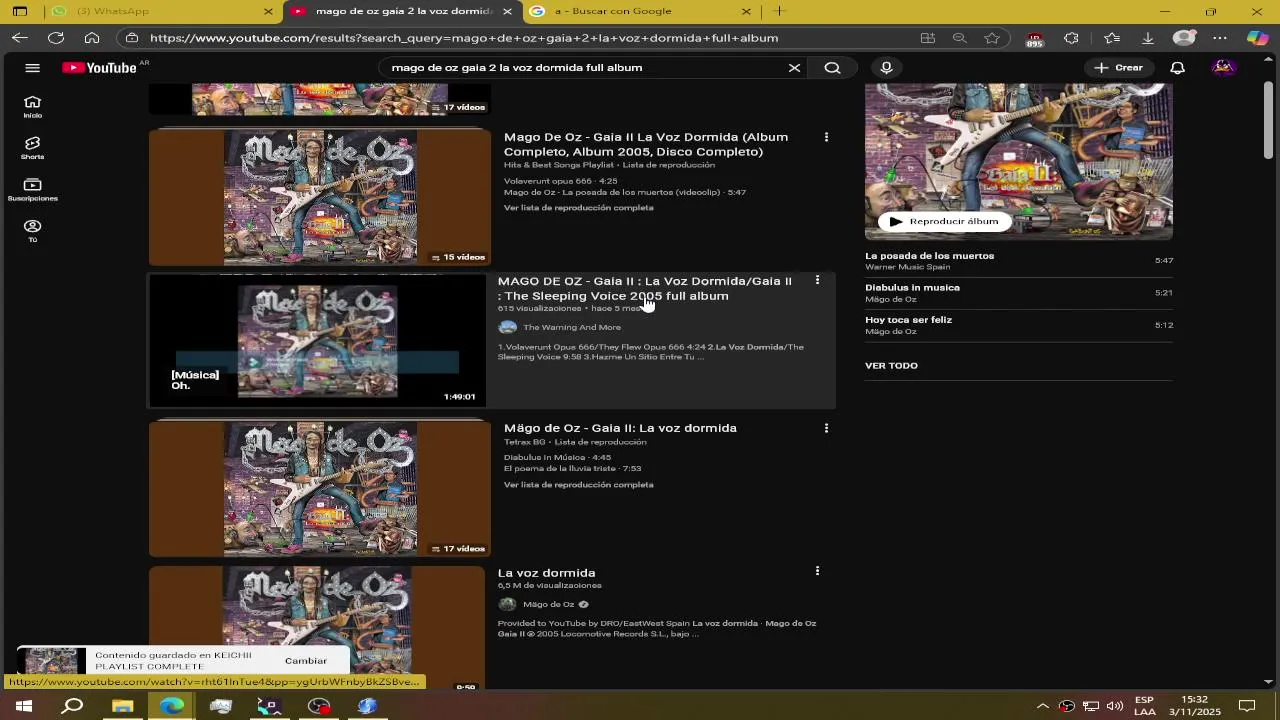Viewport: 1280px width, 720px height.
Task: Open Inicio in the sidebar
Action: click(32, 106)
